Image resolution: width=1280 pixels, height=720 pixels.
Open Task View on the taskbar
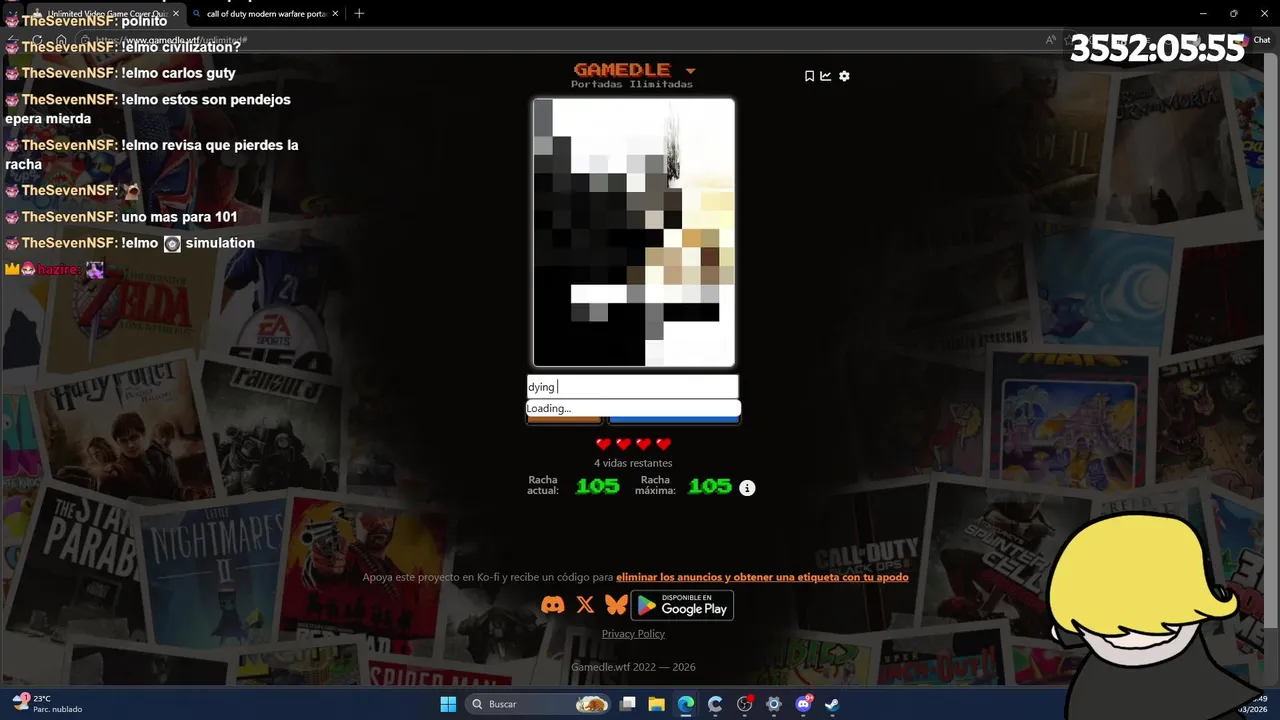pos(628,704)
